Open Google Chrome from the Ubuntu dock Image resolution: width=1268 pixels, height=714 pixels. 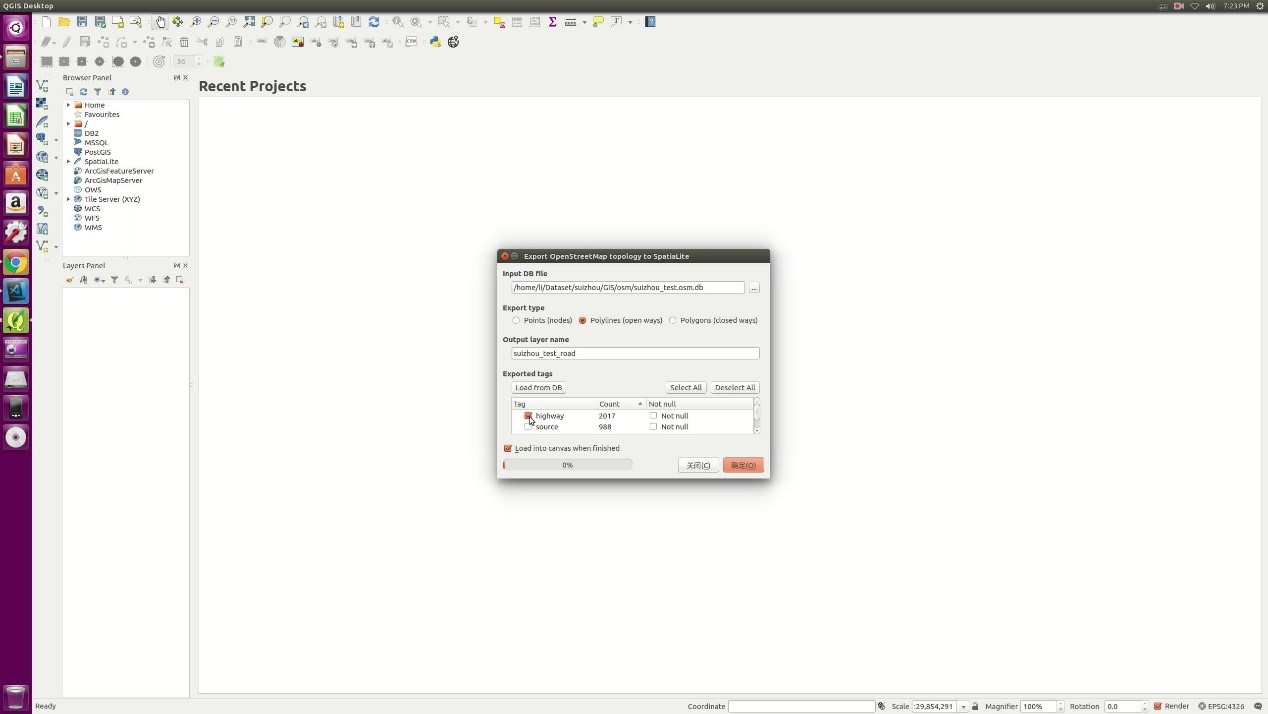point(15,263)
